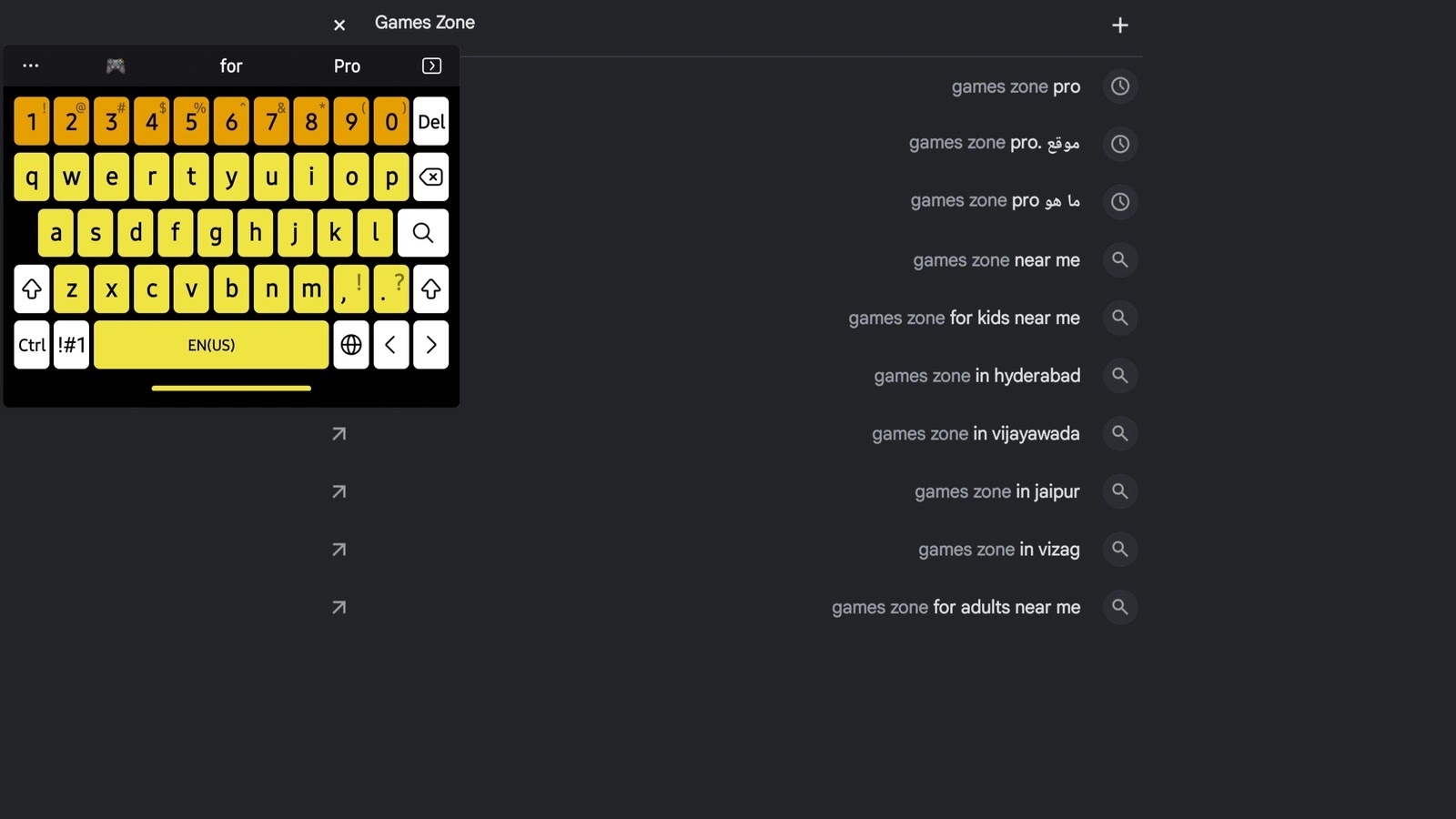Tap the left shift key
This screenshot has height=819, width=1456.
(x=32, y=289)
